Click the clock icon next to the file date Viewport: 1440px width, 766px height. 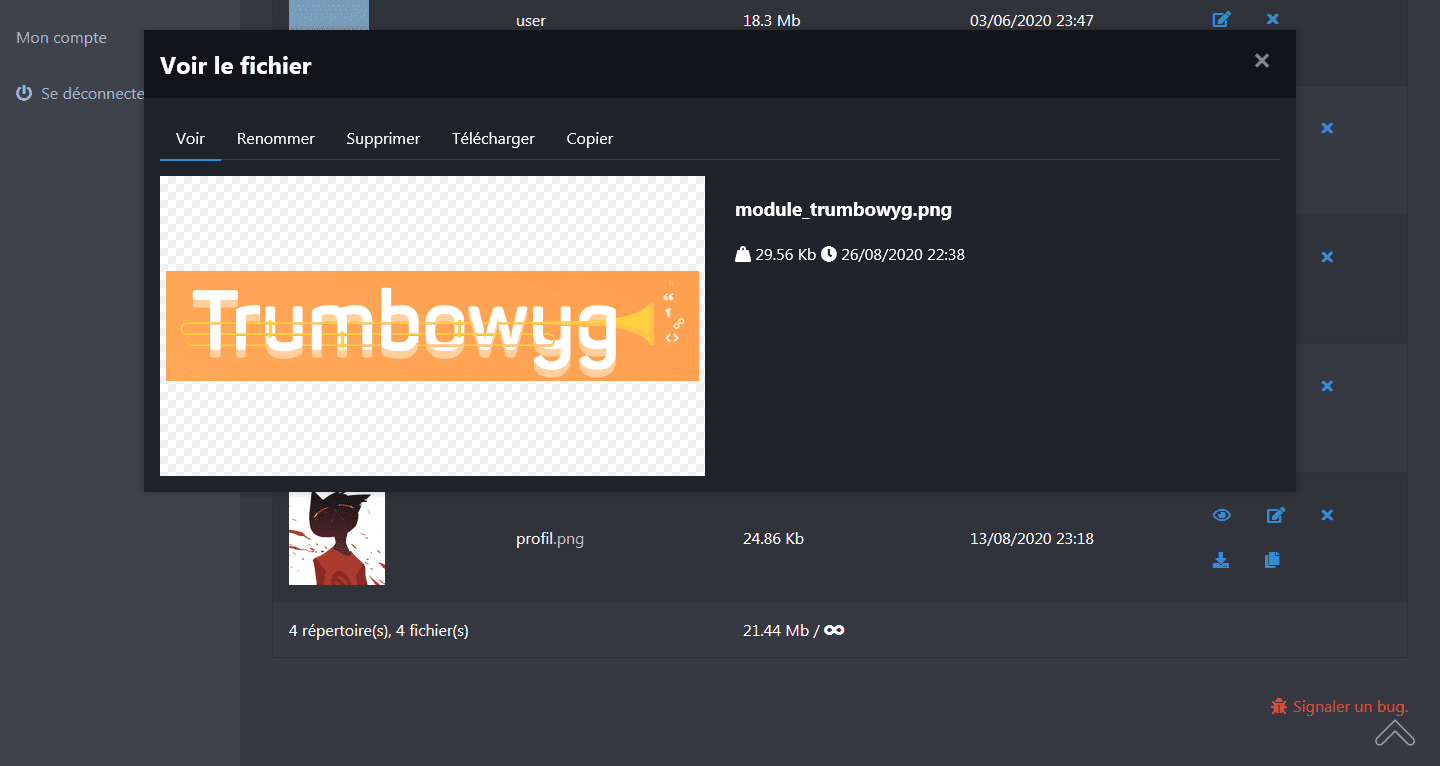[x=829, y=254]
